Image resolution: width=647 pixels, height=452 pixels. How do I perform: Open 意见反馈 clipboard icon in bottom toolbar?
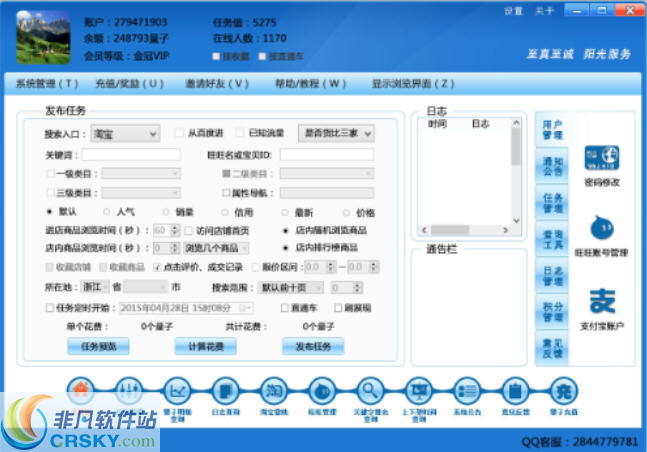click(515, 390)
